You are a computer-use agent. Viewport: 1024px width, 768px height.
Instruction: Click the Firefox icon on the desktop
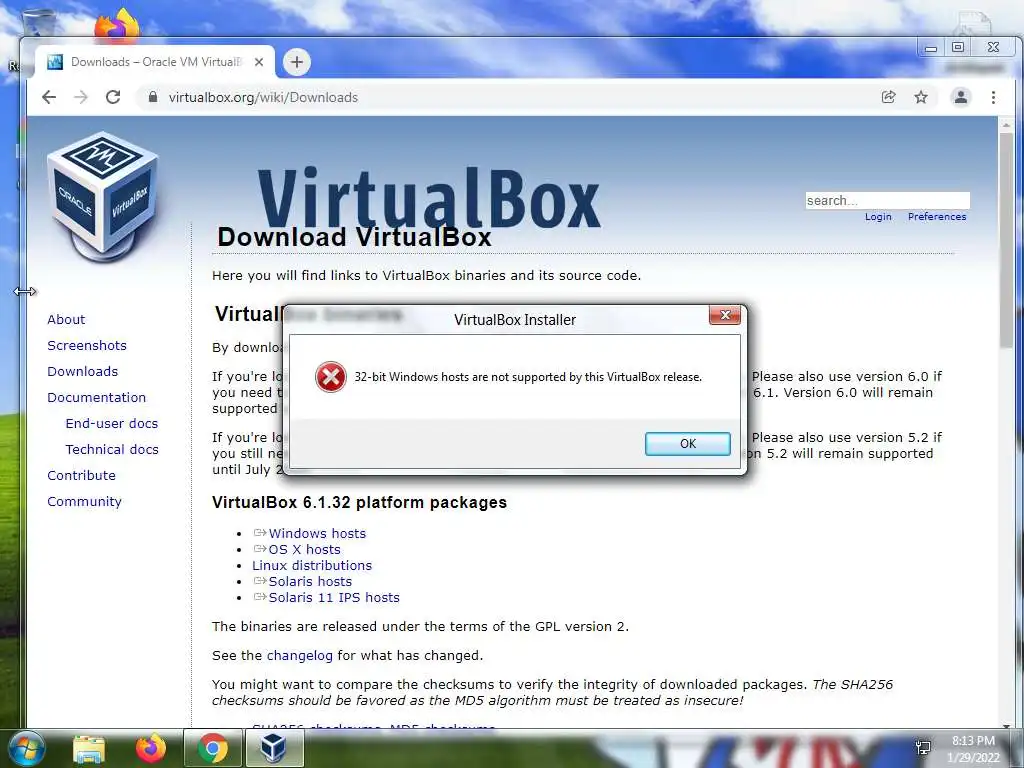click(x=117, y=26)
